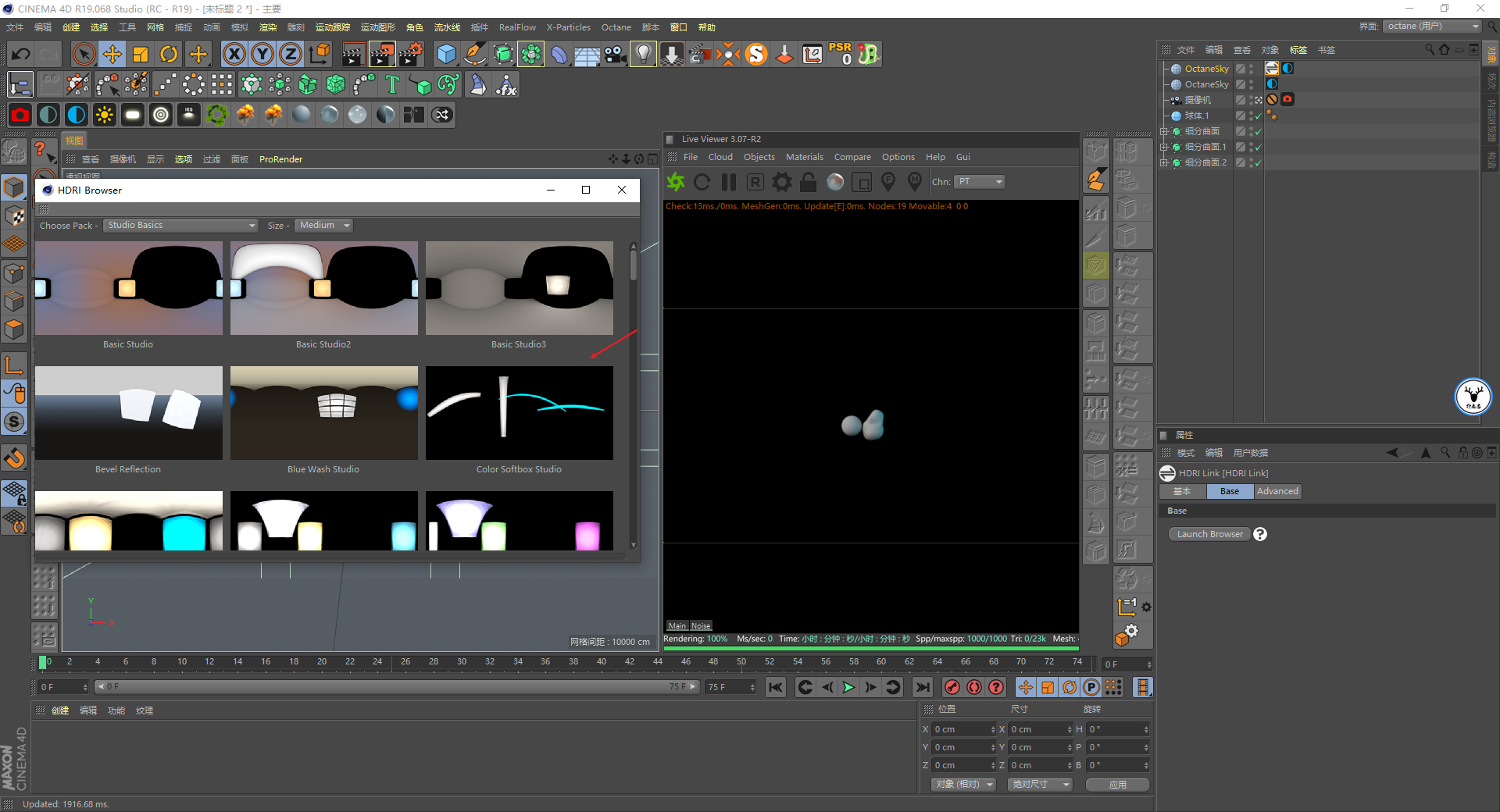The width and height of the screenshot is (1500, 812).
Task: Select the Rotate tool
Action: pyautogui.click(x=169, y=54)
